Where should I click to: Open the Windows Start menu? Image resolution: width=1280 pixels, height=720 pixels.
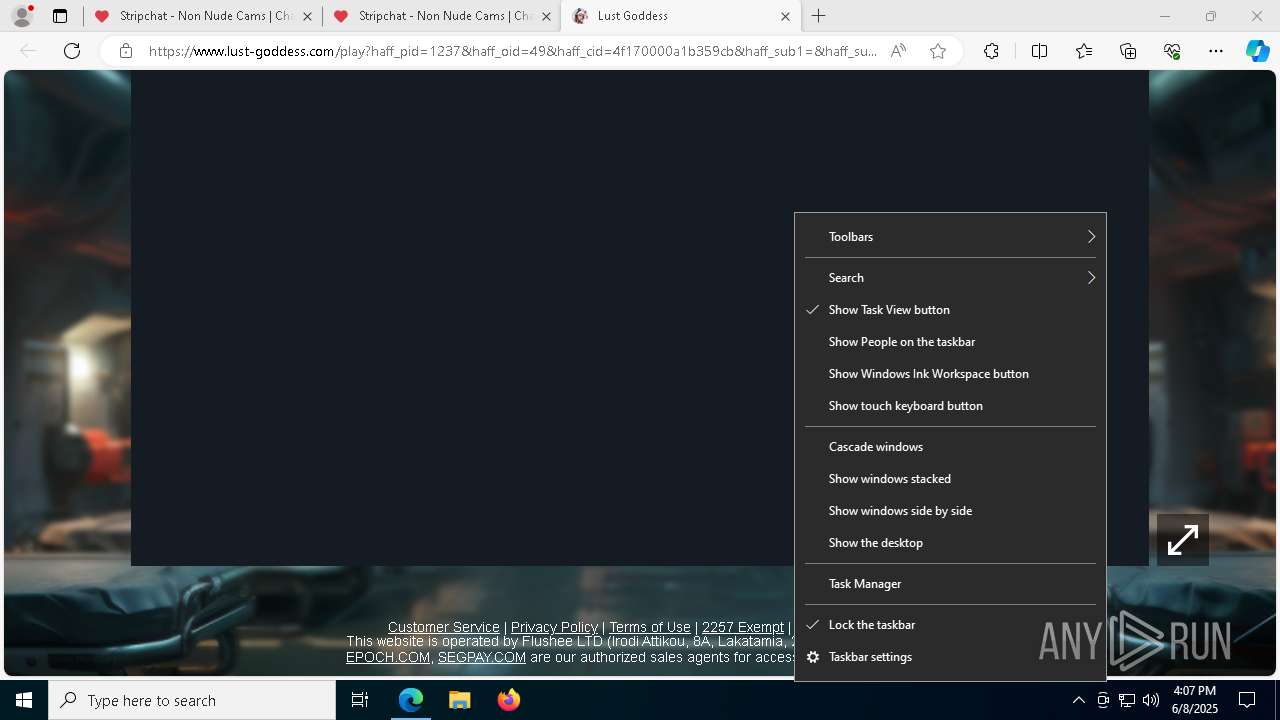coord(24,700)
